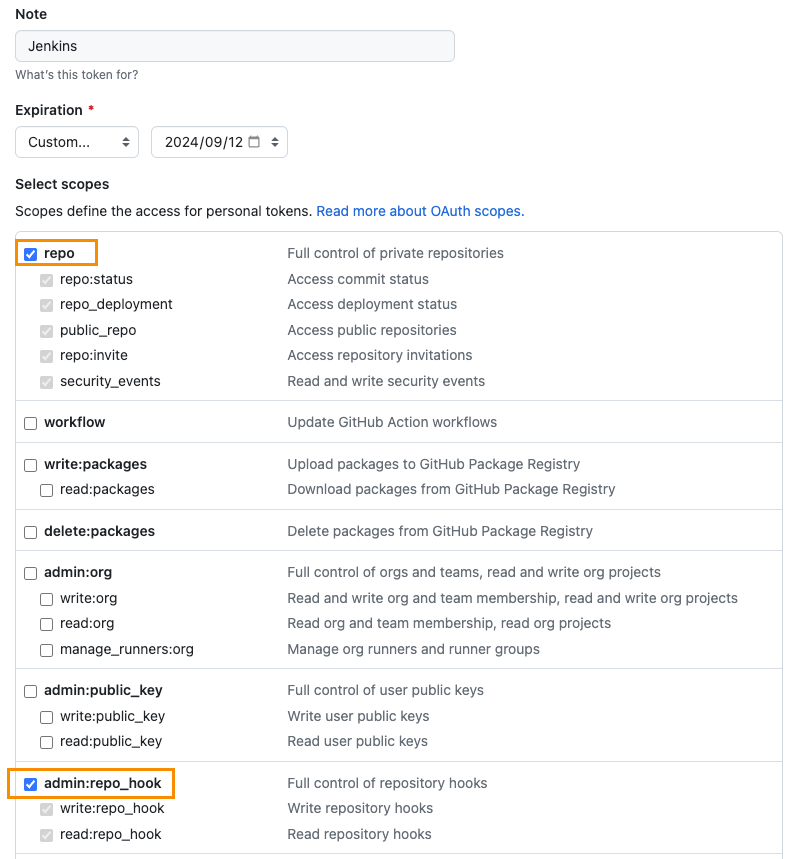Edit the Note field containing Jenkins
The height and width of the screenshot is (859, 788).
235,46
